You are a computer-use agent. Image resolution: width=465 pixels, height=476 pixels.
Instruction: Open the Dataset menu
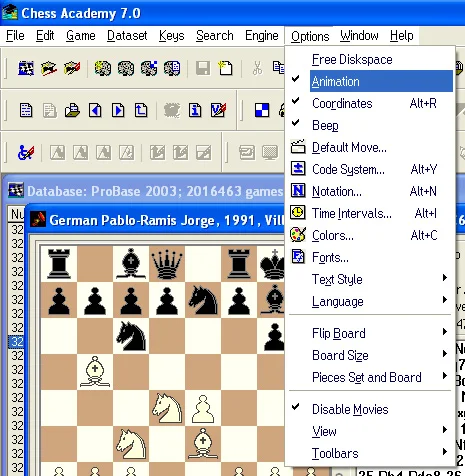[127, 35]
